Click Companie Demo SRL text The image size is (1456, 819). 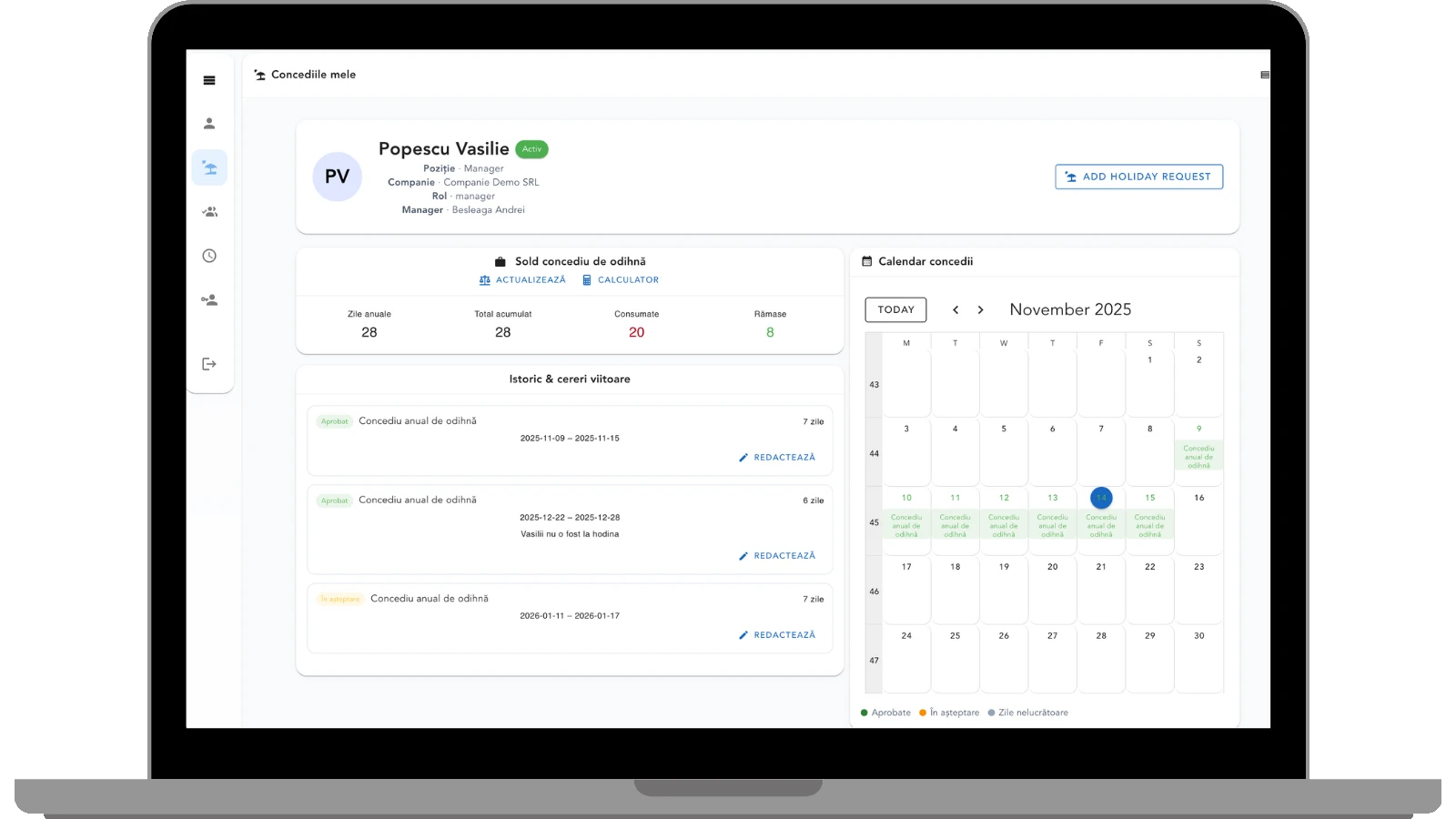(491, 183)
